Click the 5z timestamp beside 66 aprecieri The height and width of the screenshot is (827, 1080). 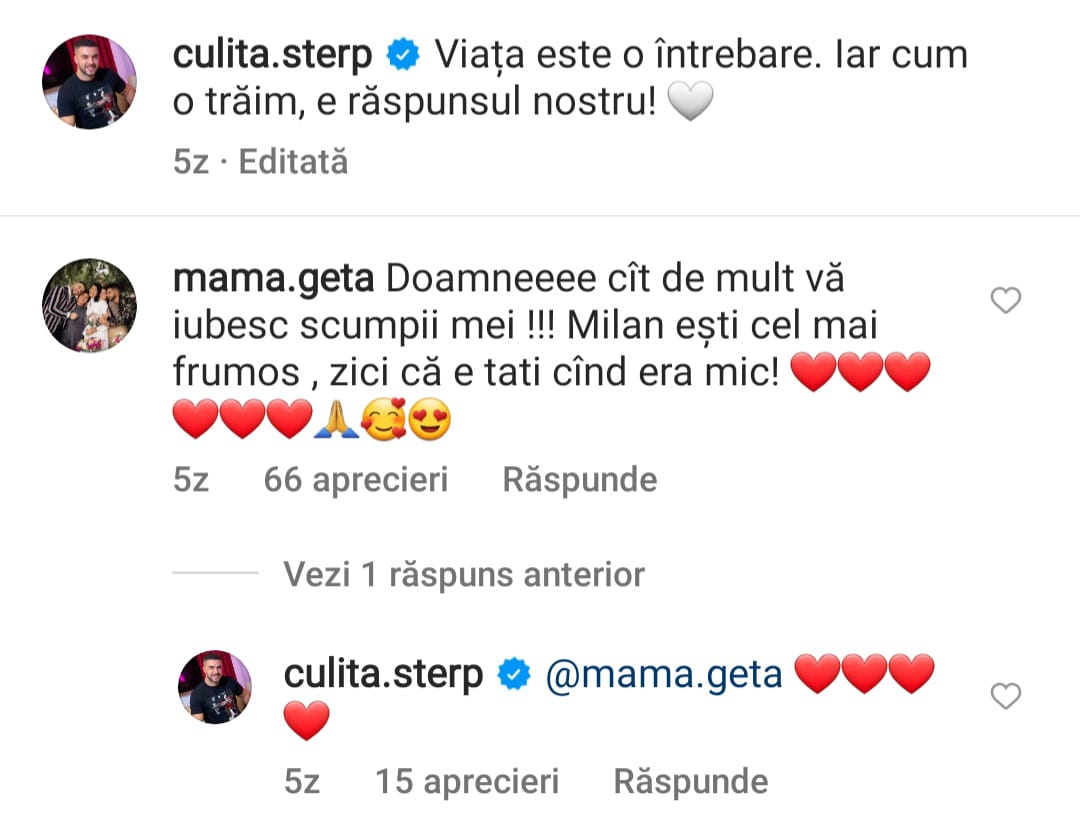tap(191, 480)
